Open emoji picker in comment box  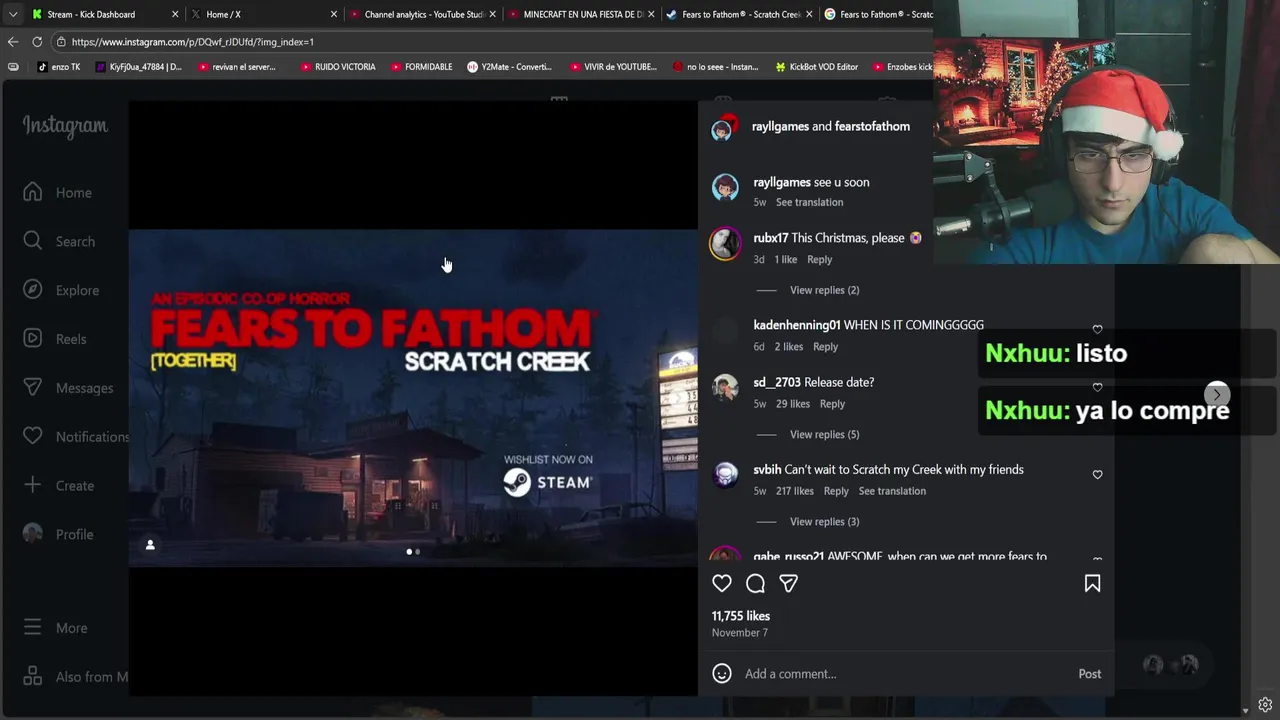click(722, 673)
